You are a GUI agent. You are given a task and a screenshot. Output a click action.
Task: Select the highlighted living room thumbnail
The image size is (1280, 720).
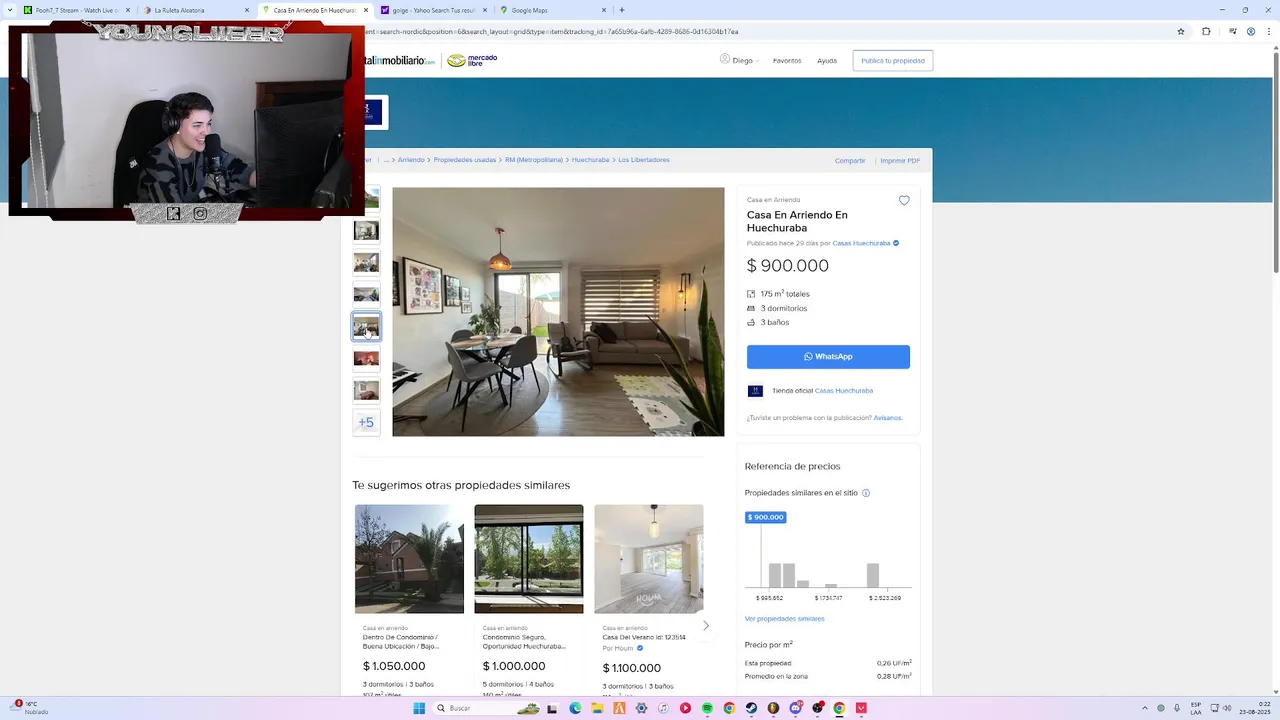(x=366, y=326)
